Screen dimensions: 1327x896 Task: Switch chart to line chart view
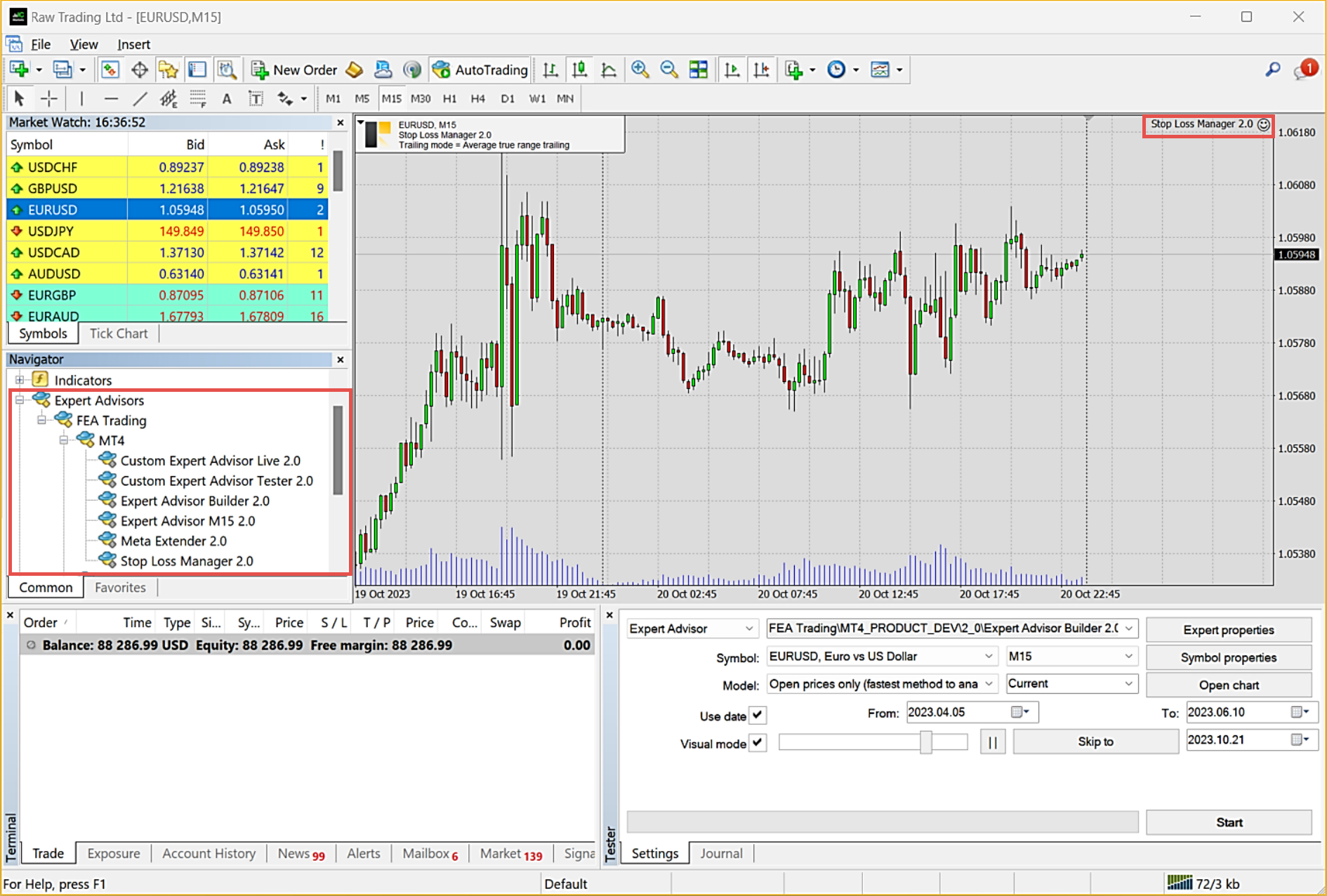pyautogui.click(x=609, y=70)
